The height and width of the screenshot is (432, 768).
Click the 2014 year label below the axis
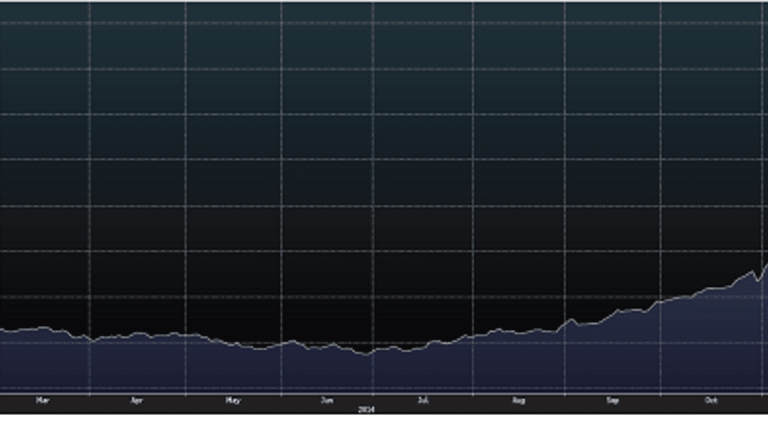click(x=366, y=409)
